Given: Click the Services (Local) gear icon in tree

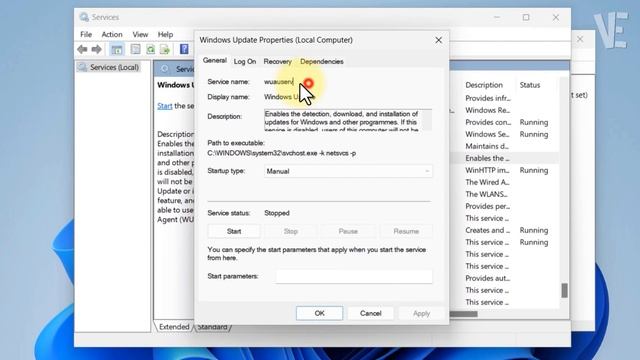Looking at the screenshot, I should tap(82, 67).
